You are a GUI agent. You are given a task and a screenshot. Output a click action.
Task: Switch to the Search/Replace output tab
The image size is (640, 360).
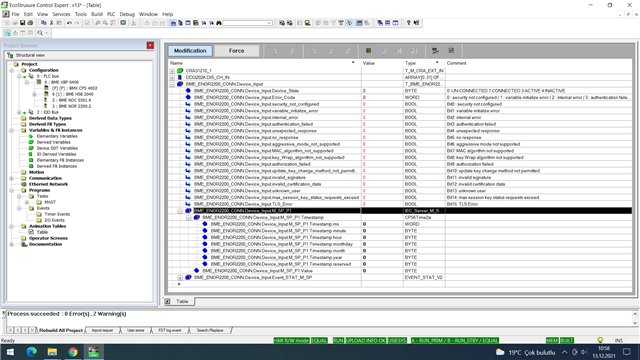click(210, 330)
